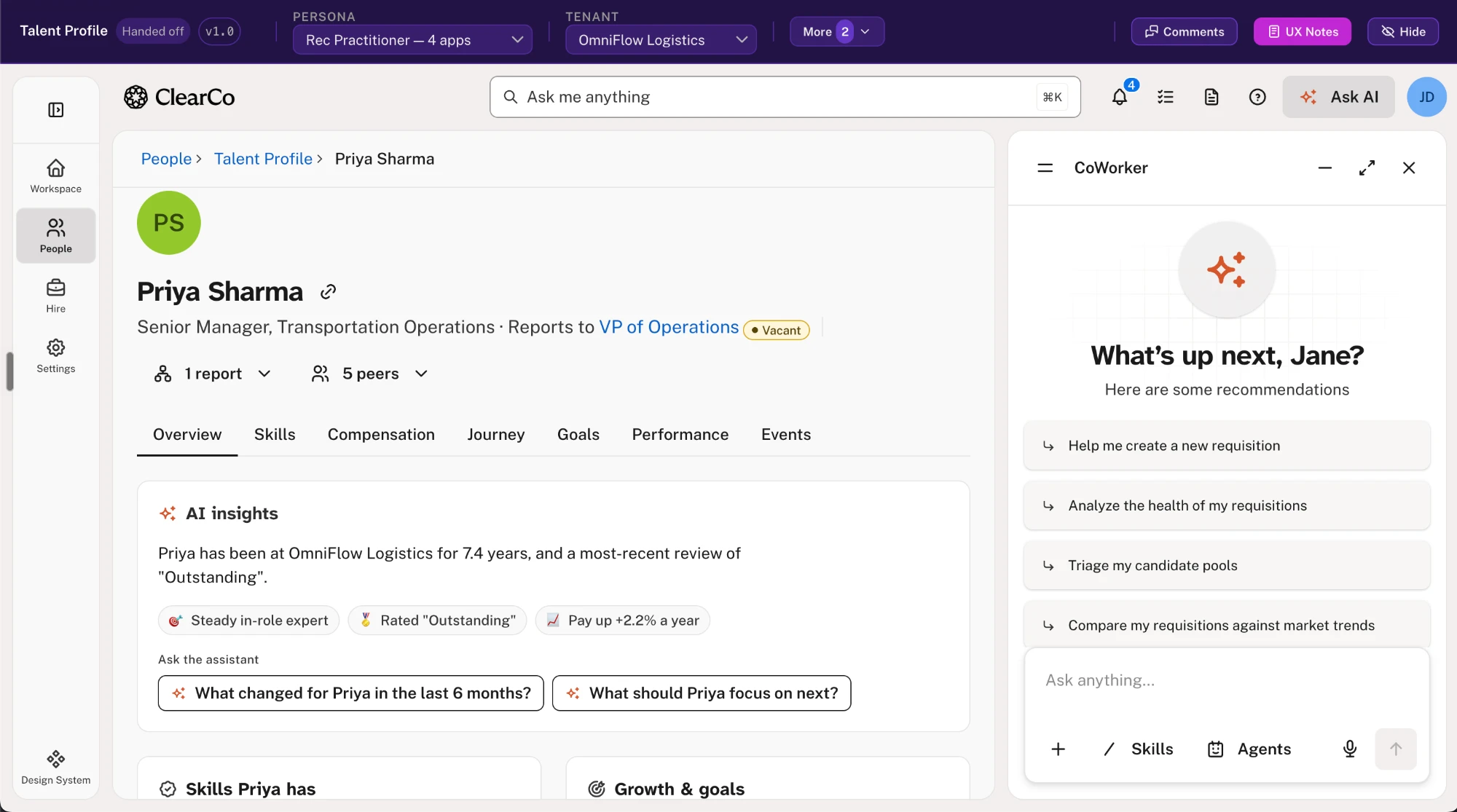
Task: Open the task checklist icon in header
Action: 1166,97
